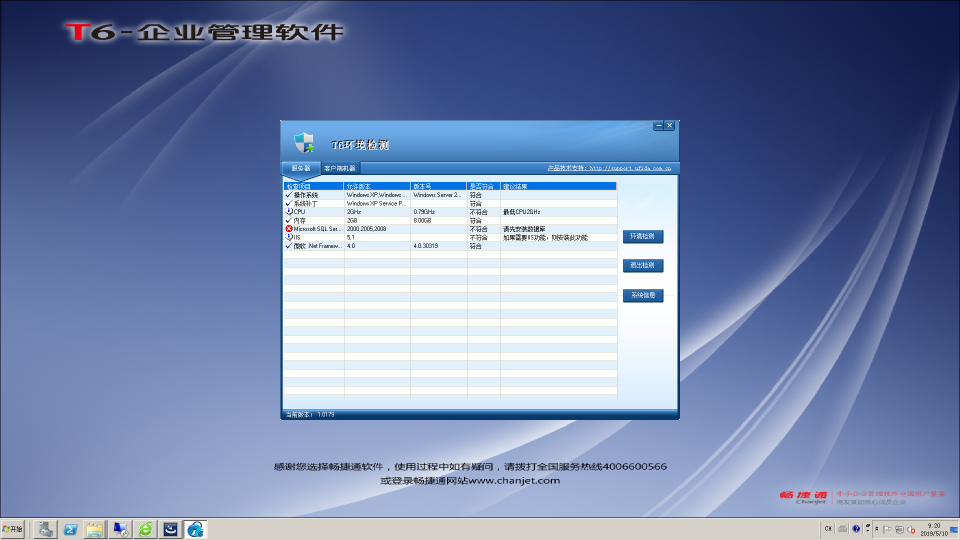Viewport: 960px width, 540px height.
Task: Select the 微软 .Net Framework row label
Action: 317,246
